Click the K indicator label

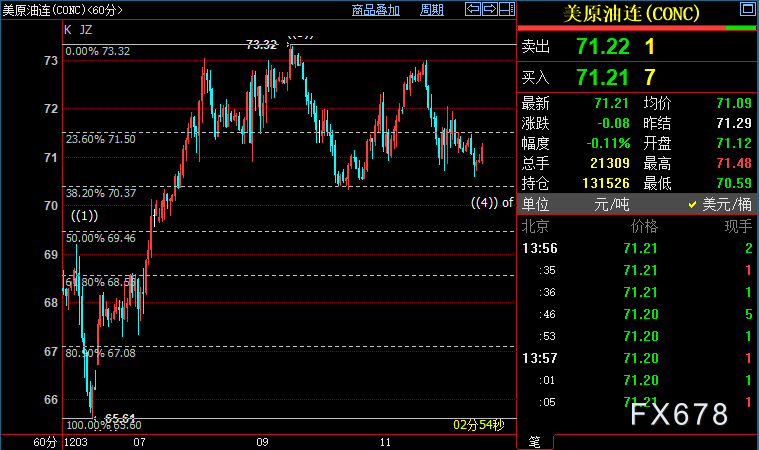68,30
